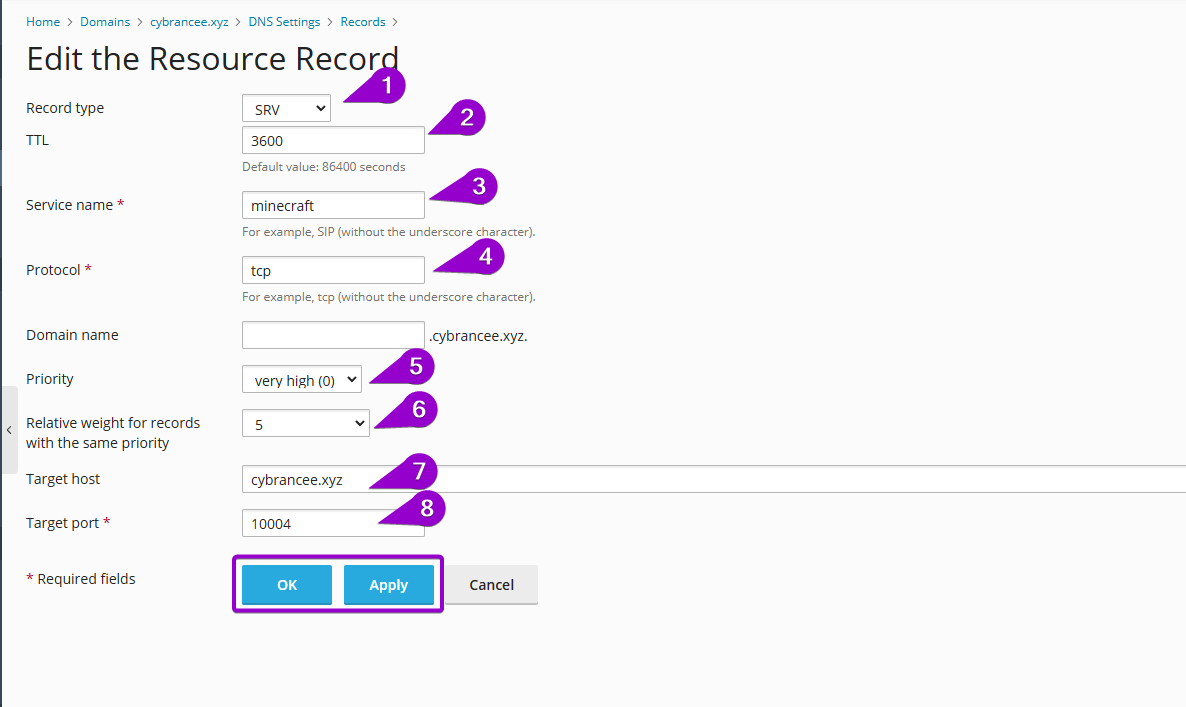Open the Domains breadcrumb link
1186x707 pixels.
(105, 21)
